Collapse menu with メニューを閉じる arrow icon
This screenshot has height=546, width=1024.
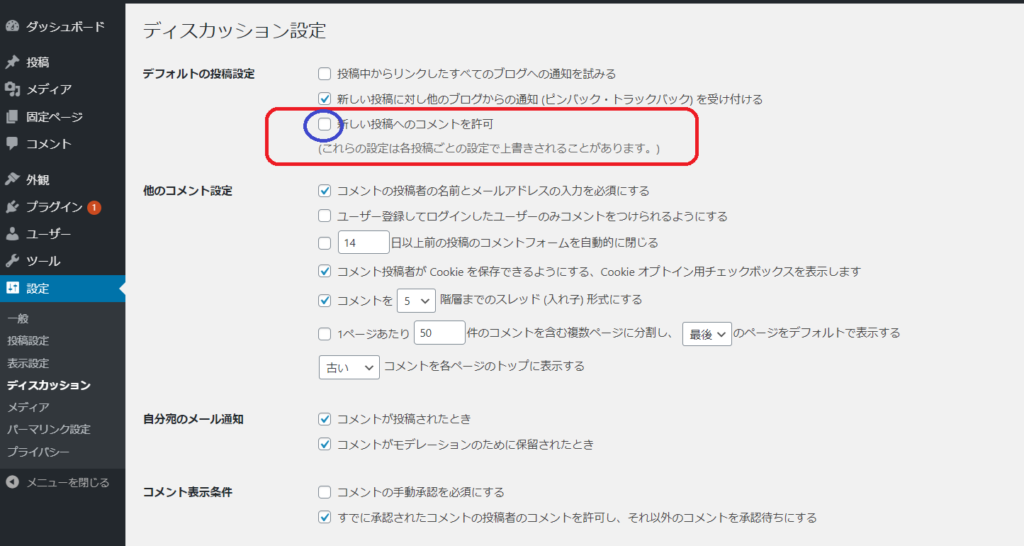[13, 482]
